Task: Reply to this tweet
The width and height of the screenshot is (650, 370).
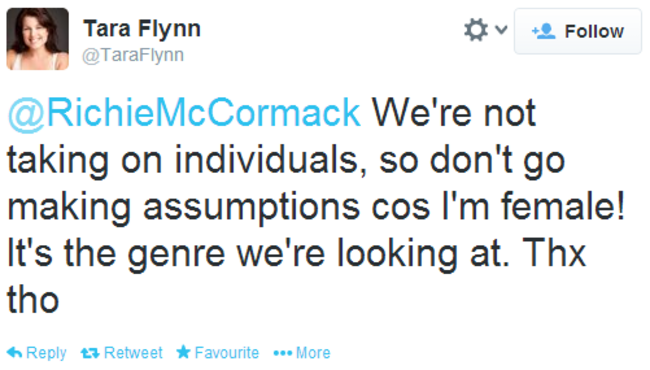Action: tap(37, 353)
